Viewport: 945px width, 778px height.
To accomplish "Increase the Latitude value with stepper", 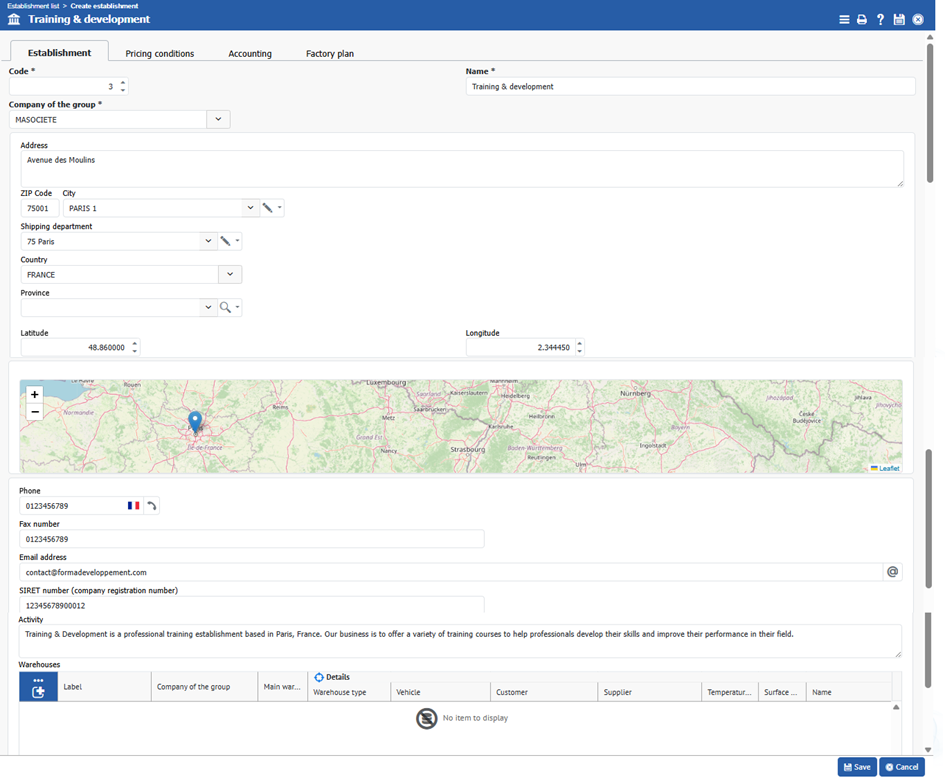I will click(135, 343).
